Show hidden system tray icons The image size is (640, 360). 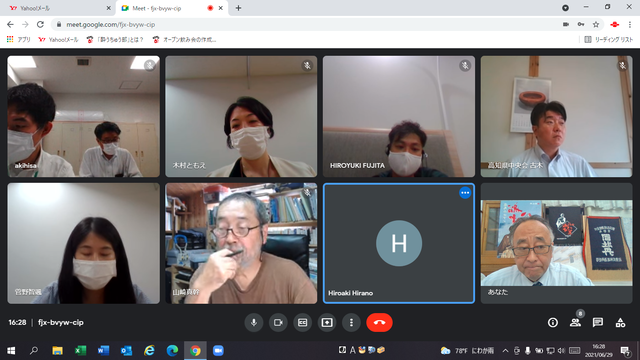pyautogui.click(x=505, y=351)
